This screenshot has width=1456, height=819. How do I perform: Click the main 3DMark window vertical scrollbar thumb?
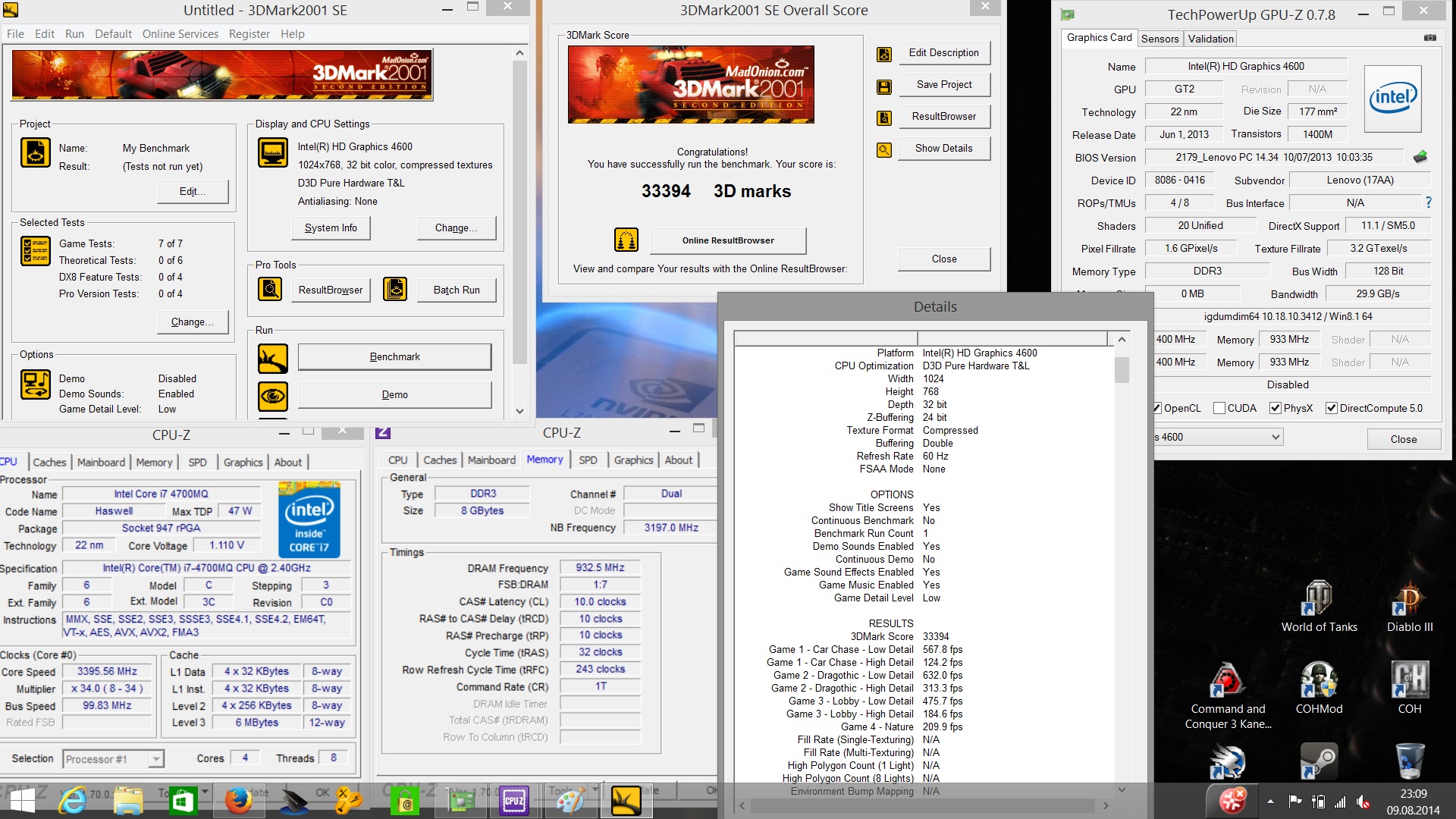tap(519, 212)
